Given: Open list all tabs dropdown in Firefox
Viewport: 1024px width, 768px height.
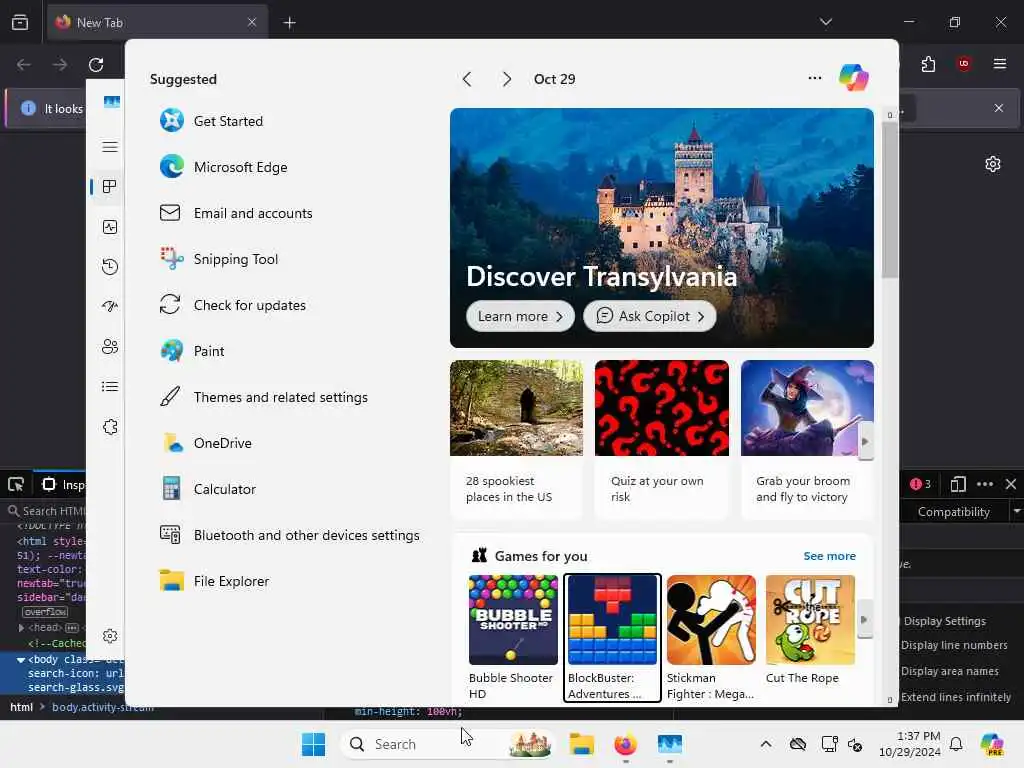Looking at the screenshot, I should [x=826, y=22].
